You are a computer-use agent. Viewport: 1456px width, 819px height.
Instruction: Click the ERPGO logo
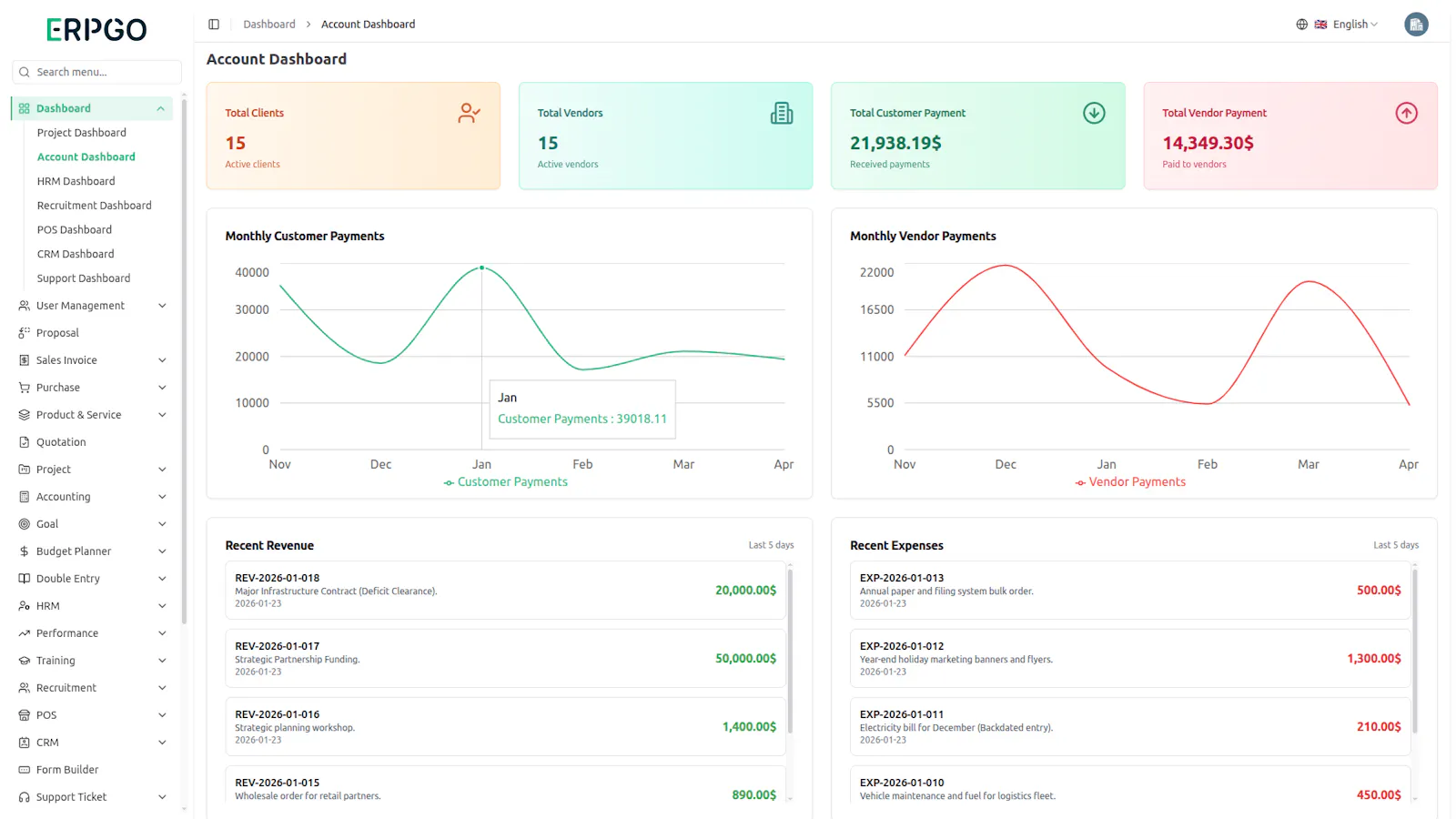coord(96,30)
